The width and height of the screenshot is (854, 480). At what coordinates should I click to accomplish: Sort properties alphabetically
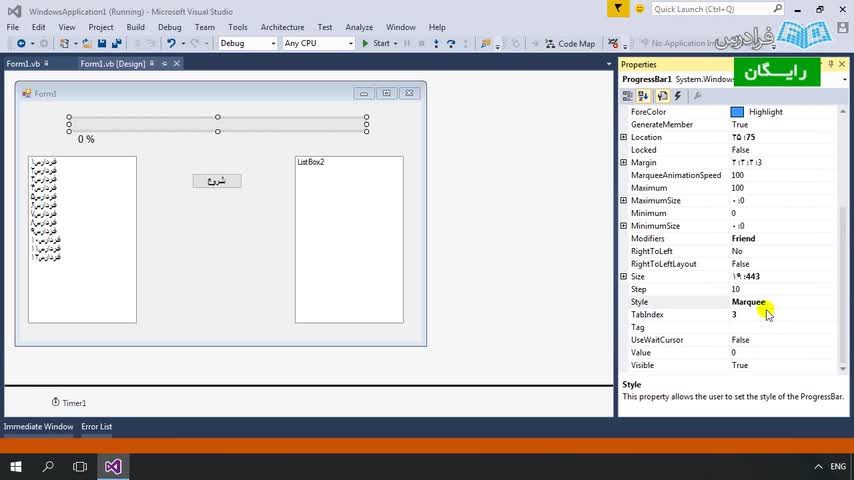(x=643, y=96)
